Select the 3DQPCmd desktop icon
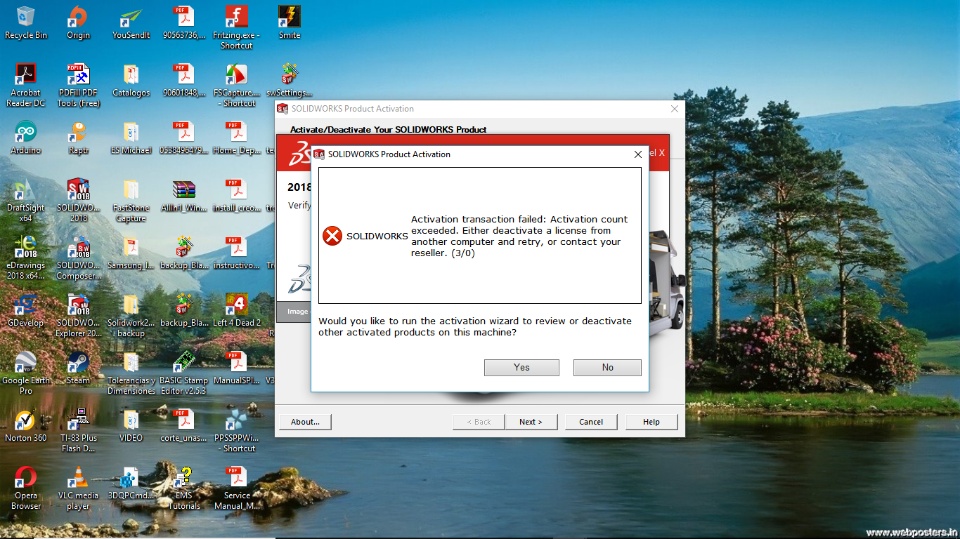960x539 pixels. click(x=131, y=483)
